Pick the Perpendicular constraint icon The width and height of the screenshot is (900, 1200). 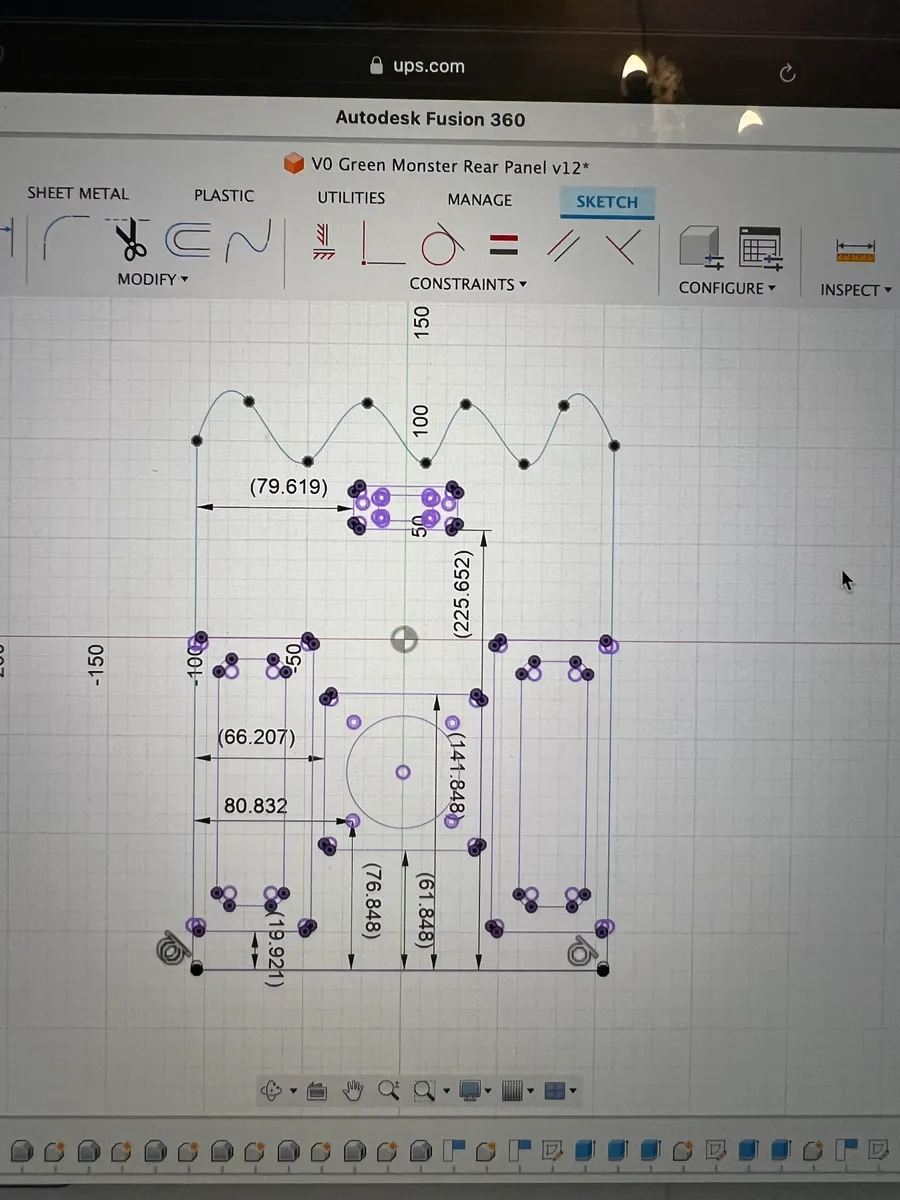click(x=622, y=245)
